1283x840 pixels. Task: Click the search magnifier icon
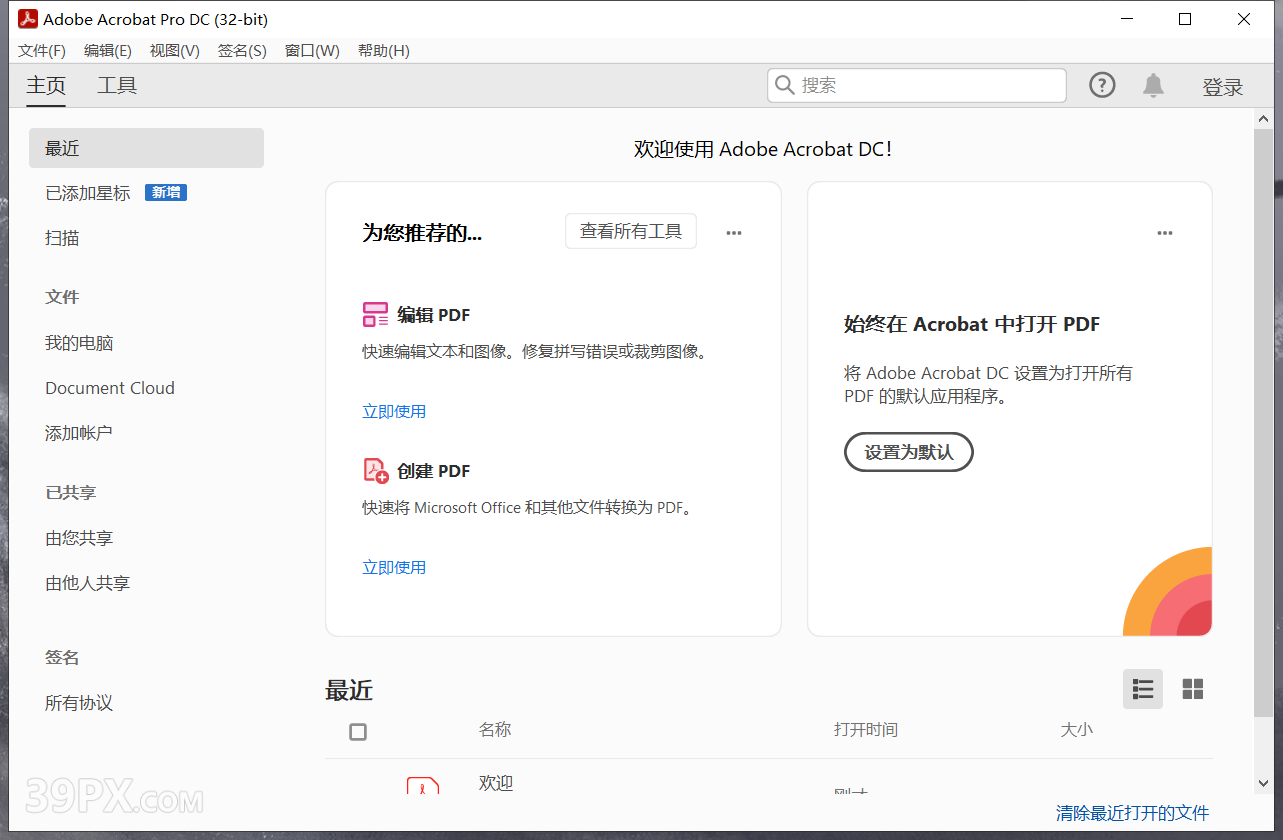click(785, 86)
